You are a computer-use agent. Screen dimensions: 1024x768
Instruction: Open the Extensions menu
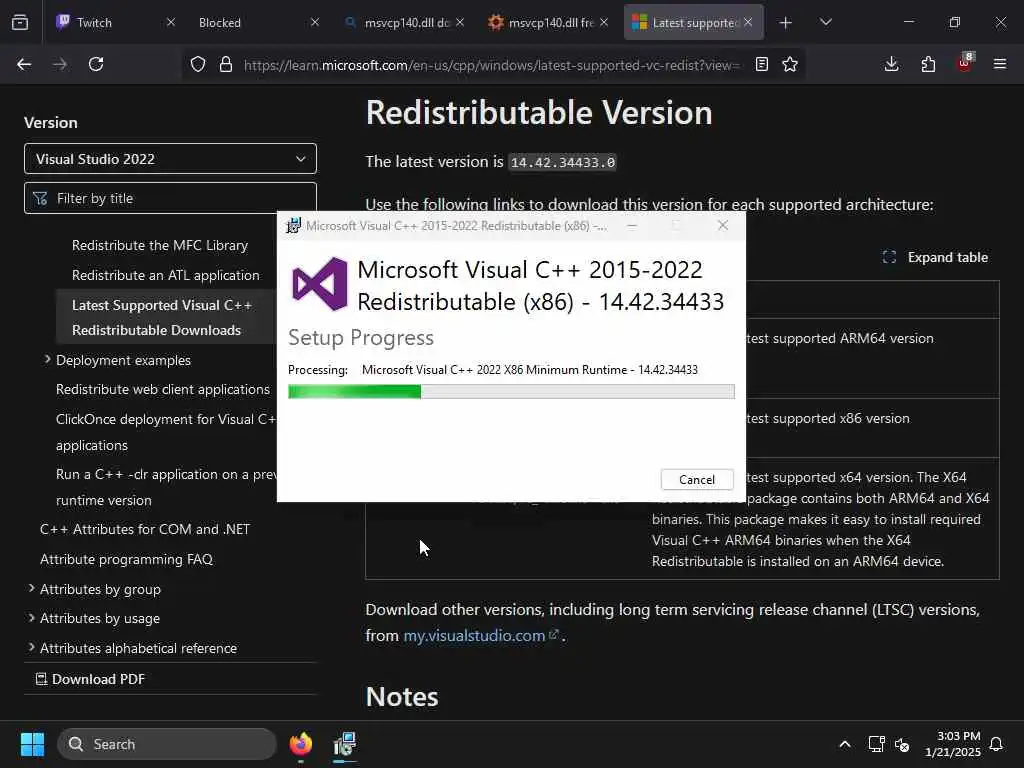coord(928,64)
